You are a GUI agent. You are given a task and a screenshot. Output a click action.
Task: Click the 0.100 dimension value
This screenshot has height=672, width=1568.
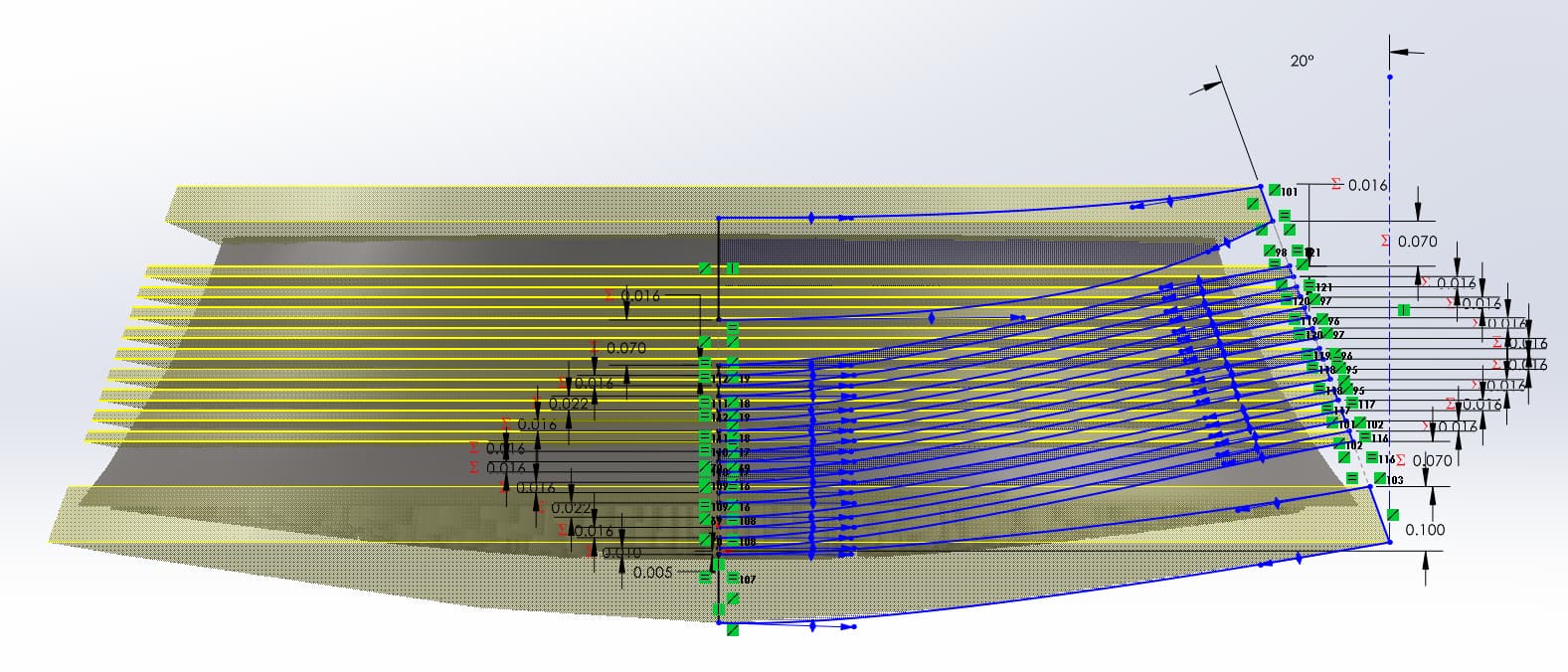(1425, 530)
